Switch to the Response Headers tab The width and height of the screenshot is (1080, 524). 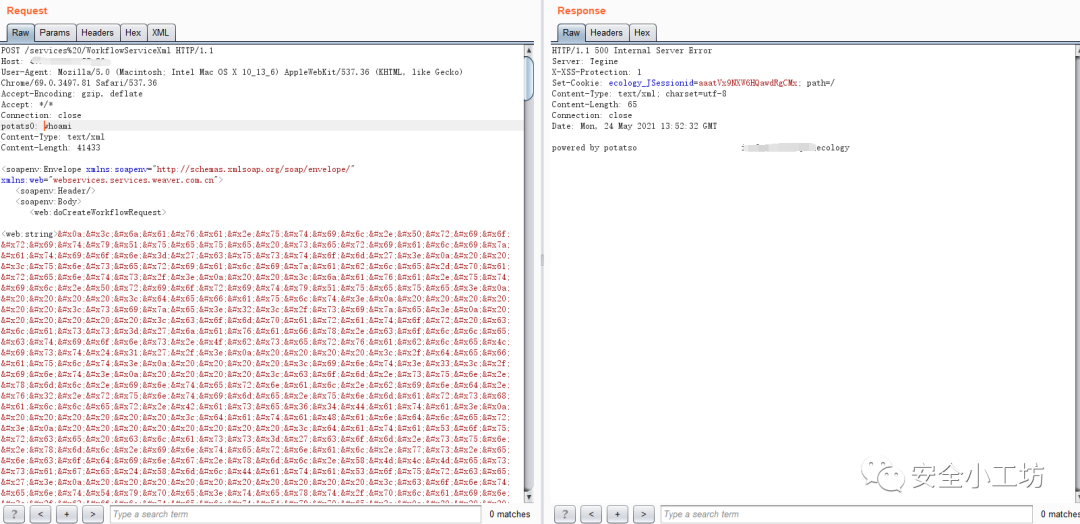606,33
